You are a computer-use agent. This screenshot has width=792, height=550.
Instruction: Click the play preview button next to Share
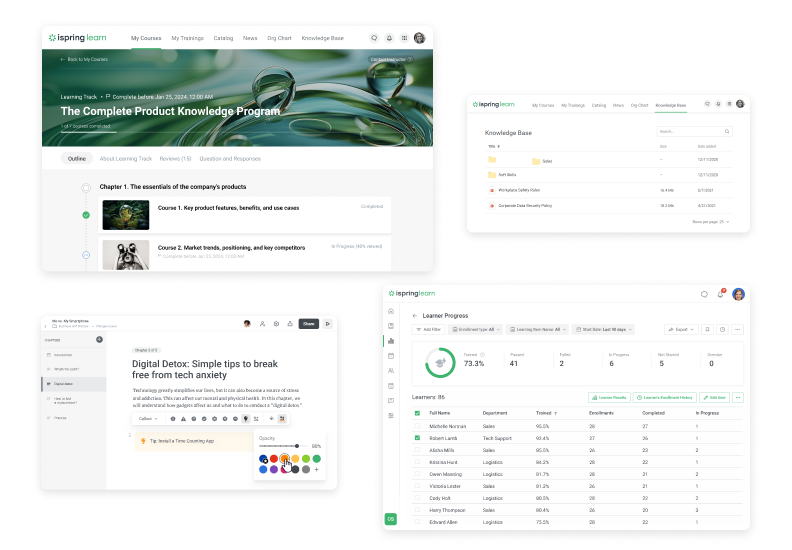pos(328,324)
